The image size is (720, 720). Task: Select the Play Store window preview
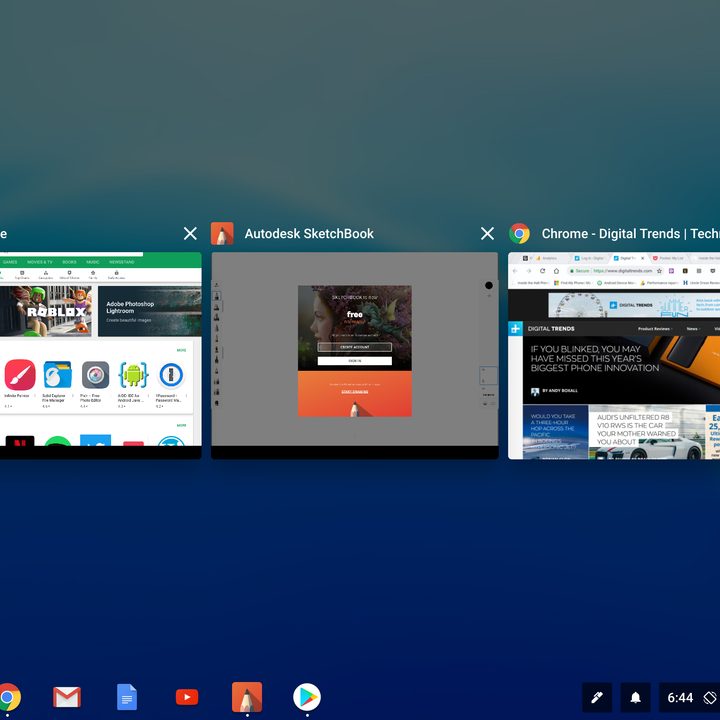pos(101,355)
